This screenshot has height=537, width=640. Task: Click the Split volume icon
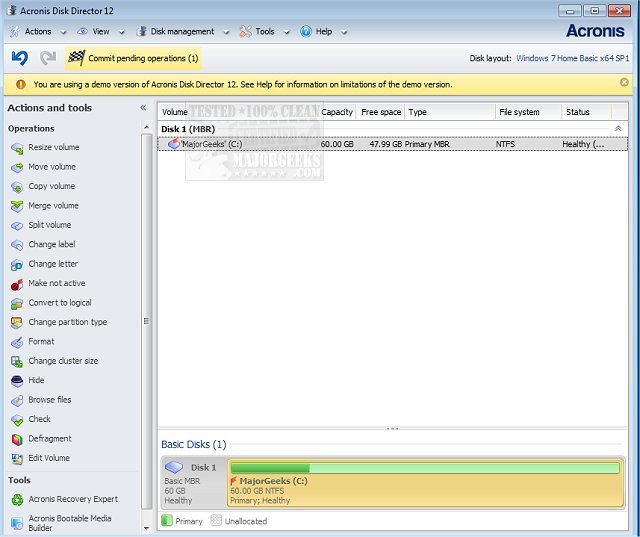coord(17,225)
